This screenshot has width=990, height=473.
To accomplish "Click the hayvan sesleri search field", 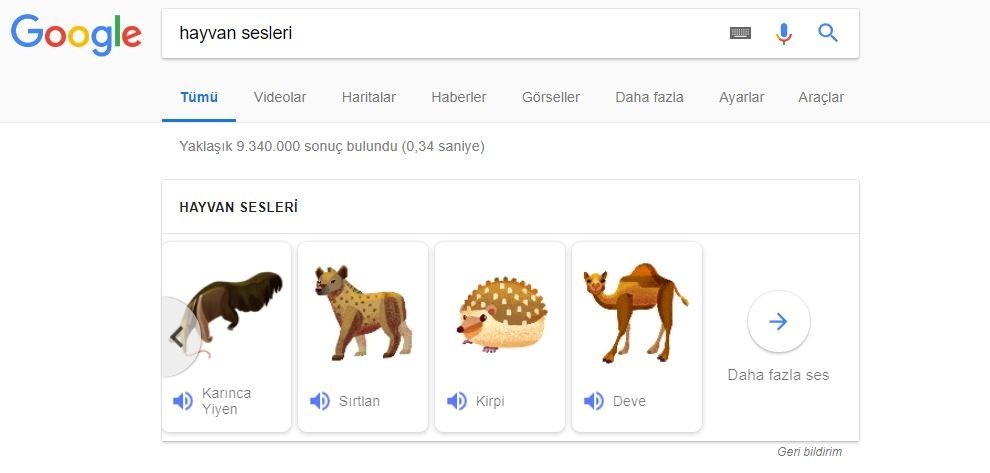I will 440,33.
